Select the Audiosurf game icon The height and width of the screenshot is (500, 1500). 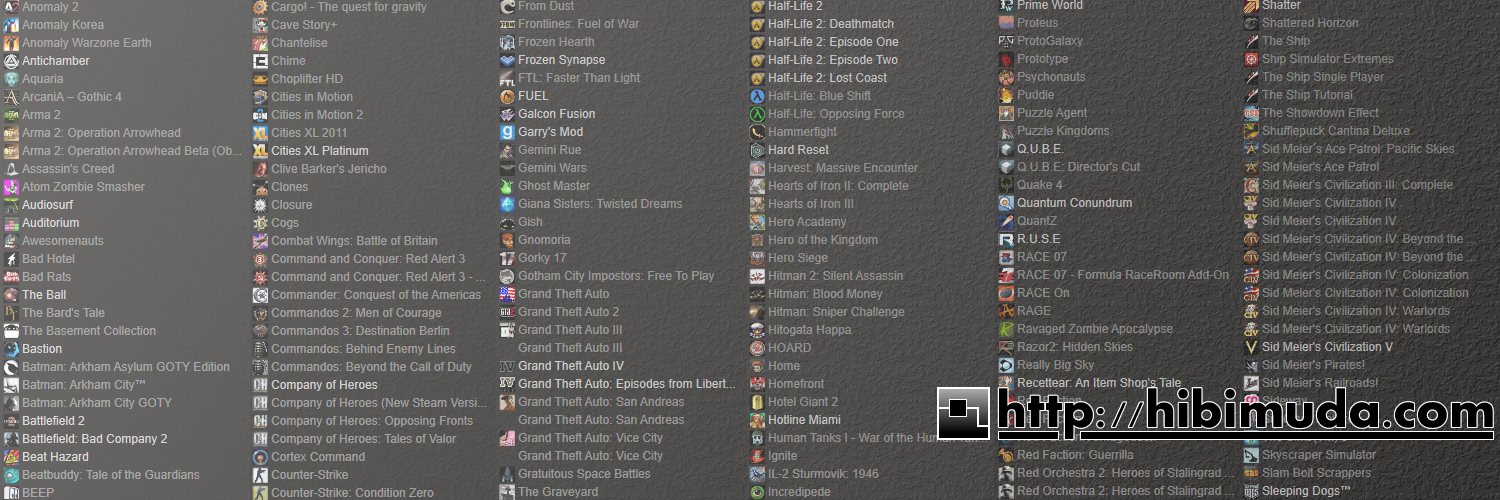[x=11, y=205]
